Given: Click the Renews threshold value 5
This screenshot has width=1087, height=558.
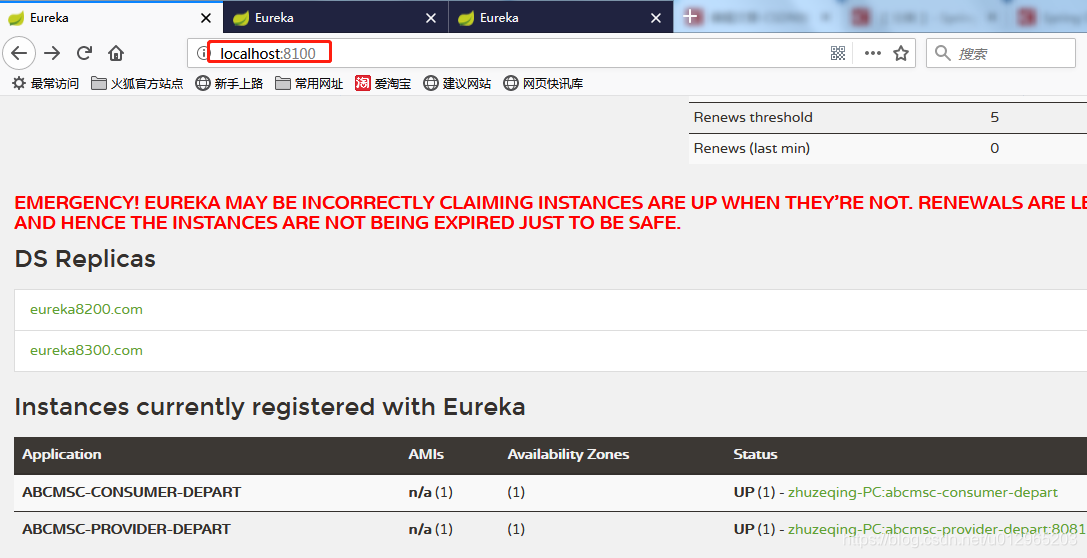Looking at the screenshot, I should coord(995,117).
